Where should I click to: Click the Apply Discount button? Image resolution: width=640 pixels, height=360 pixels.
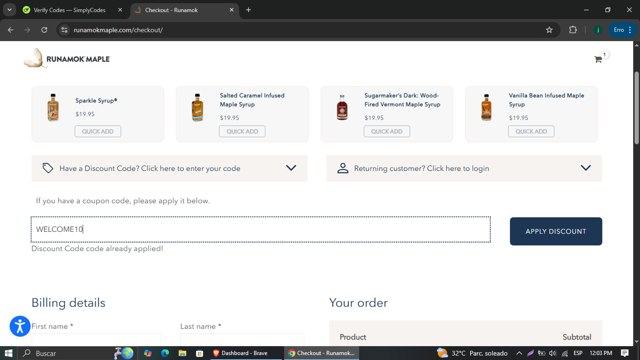(556, 231)
